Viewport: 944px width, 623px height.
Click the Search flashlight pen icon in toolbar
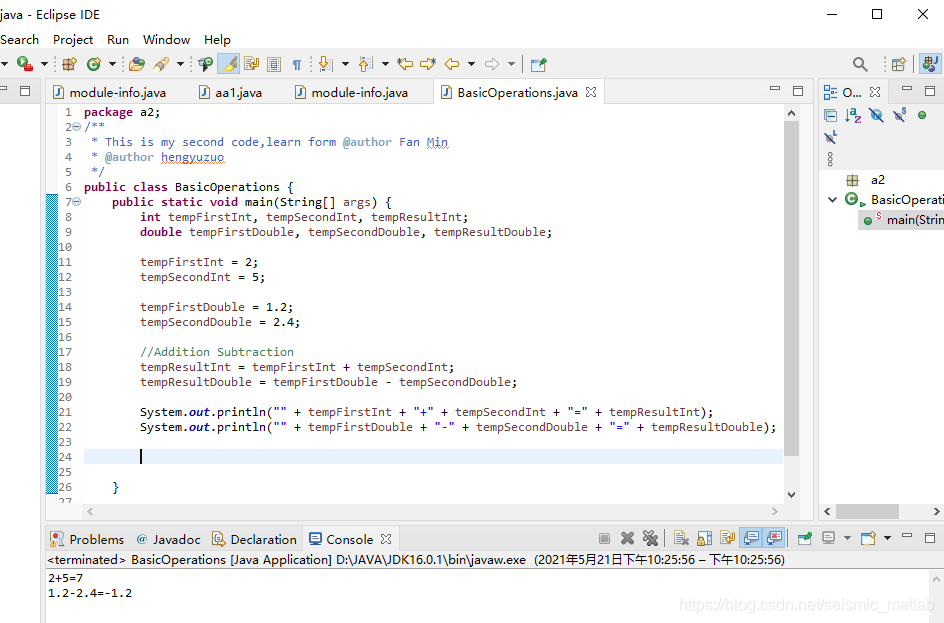click(161, 64)
